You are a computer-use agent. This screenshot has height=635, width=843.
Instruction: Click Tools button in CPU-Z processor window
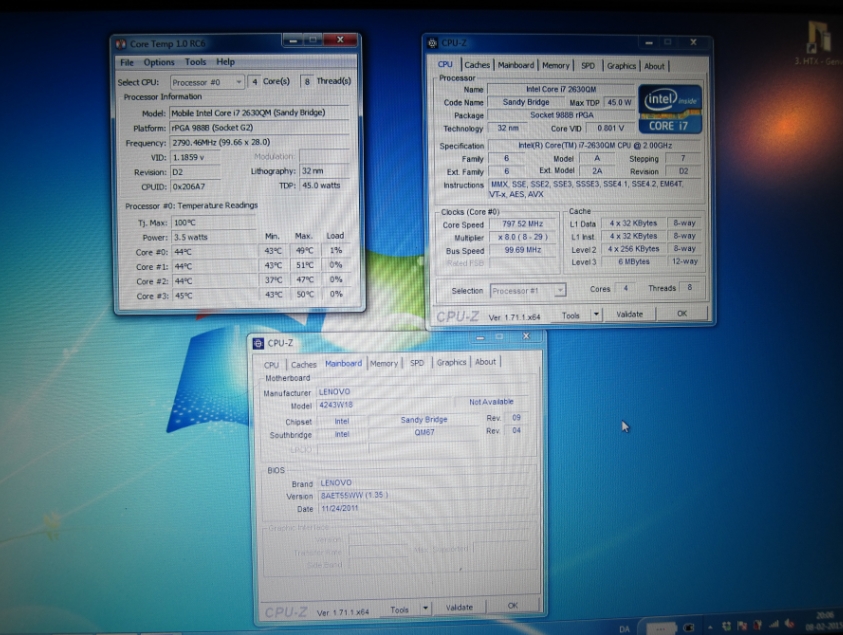570,315
